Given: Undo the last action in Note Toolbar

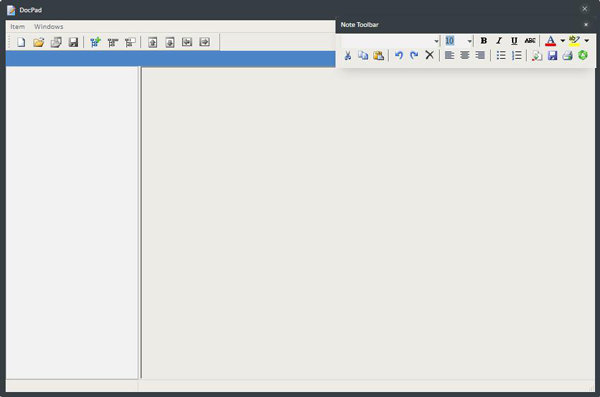Looking at the screenshot, I should (399, 56).
